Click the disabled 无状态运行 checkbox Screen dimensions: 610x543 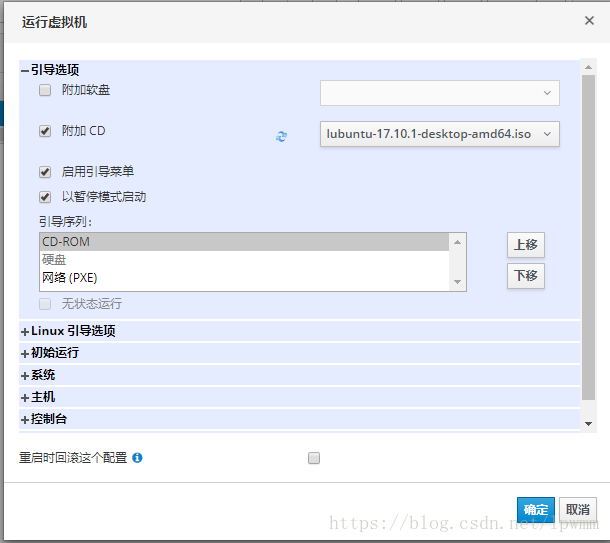coord(45,304)
